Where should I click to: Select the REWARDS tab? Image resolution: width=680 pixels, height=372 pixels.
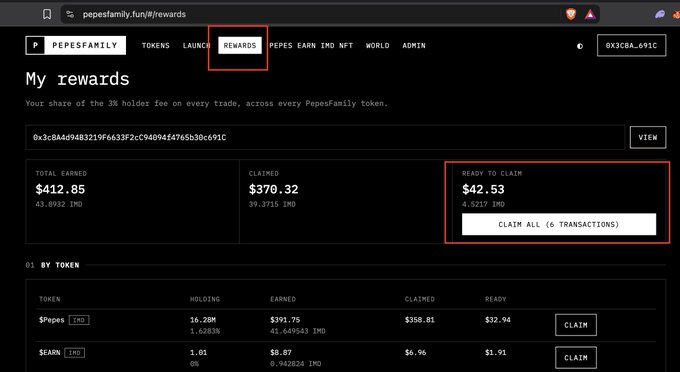point(240,46)
